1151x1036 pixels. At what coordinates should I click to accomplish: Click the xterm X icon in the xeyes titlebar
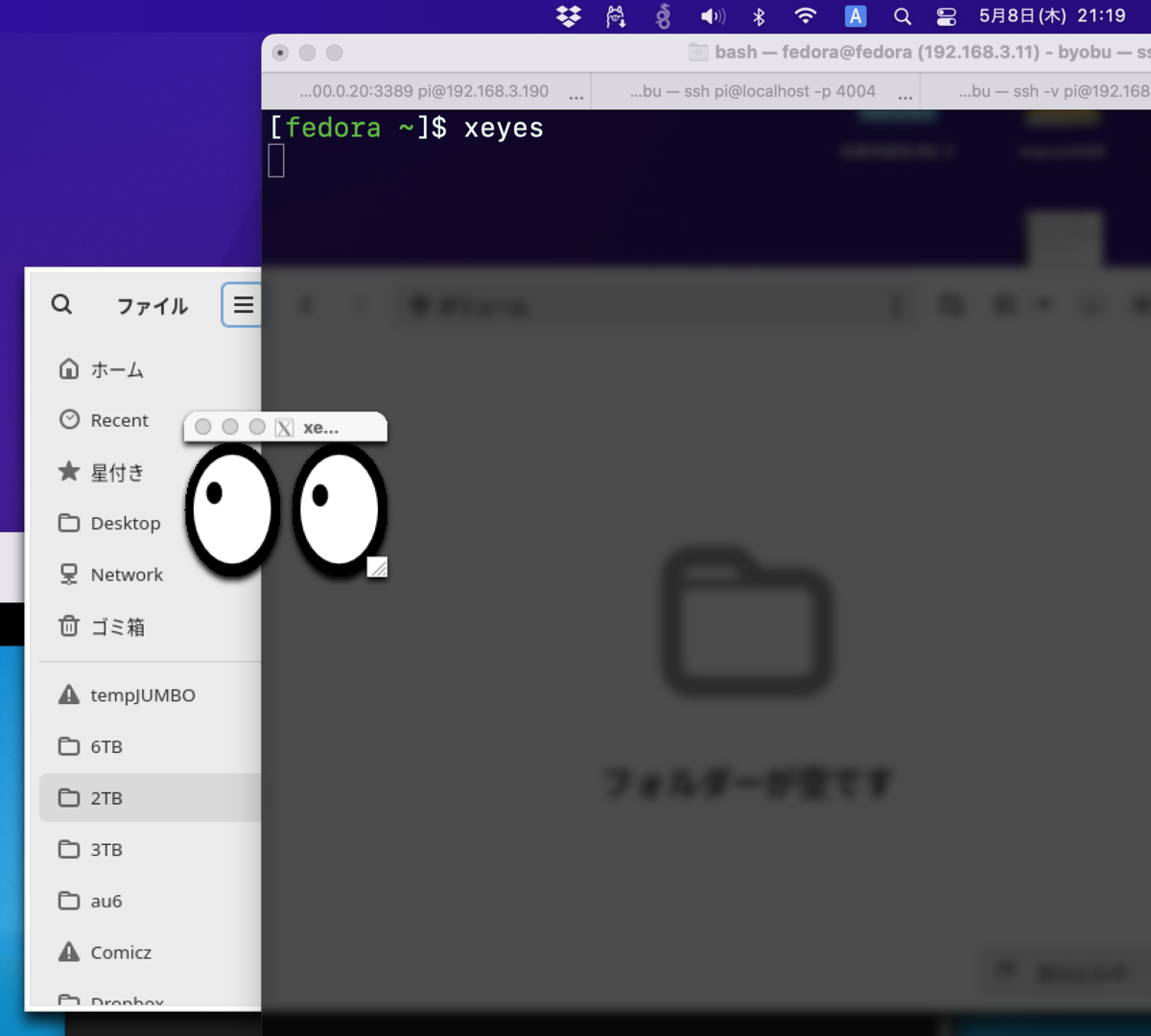click(x=284, y=426)
